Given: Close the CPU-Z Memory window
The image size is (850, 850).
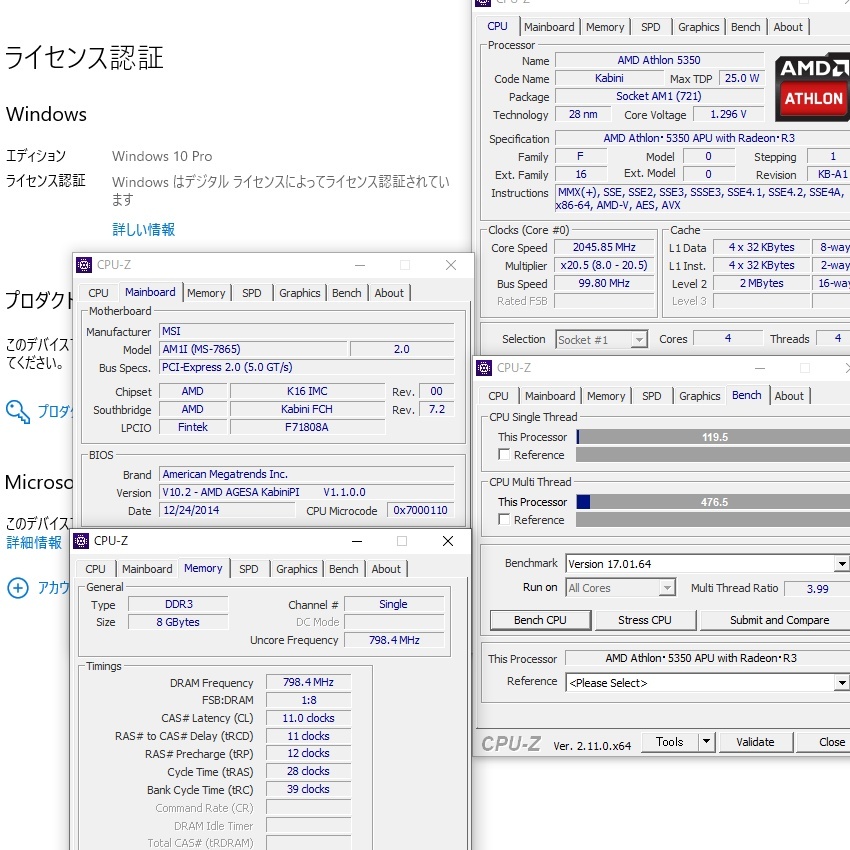Looking at the screenshot, I should pyautogui.click(x=447, y=541).
